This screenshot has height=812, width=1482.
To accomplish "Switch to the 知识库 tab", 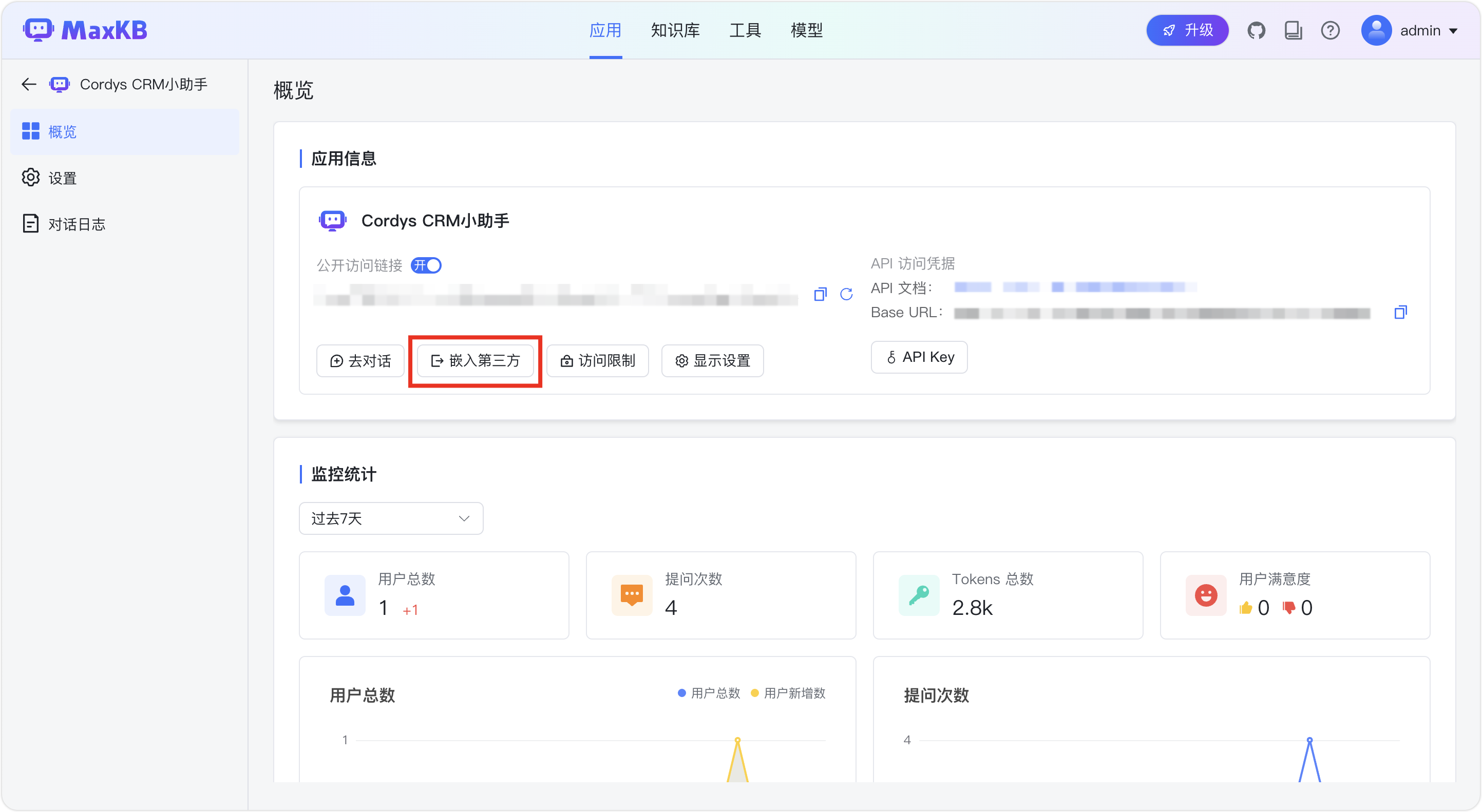I will [x=675, y=30].
